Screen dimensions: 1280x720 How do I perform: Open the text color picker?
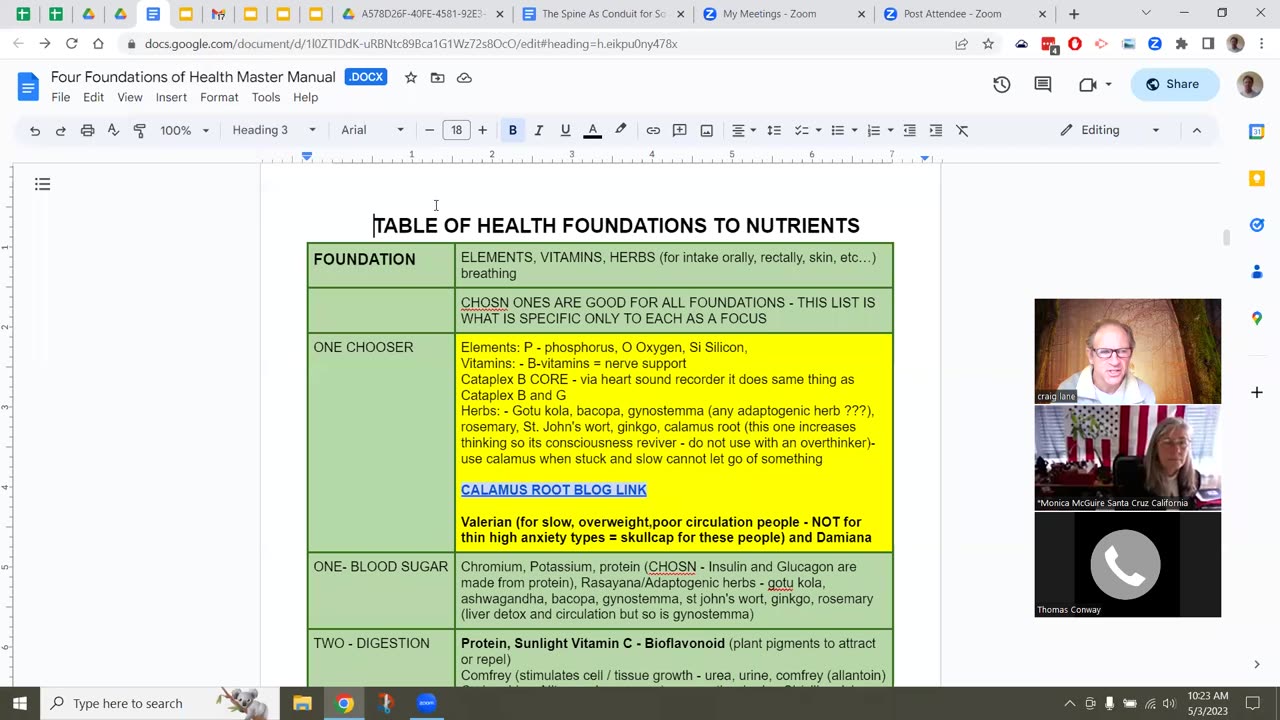(x=592, y=130)
